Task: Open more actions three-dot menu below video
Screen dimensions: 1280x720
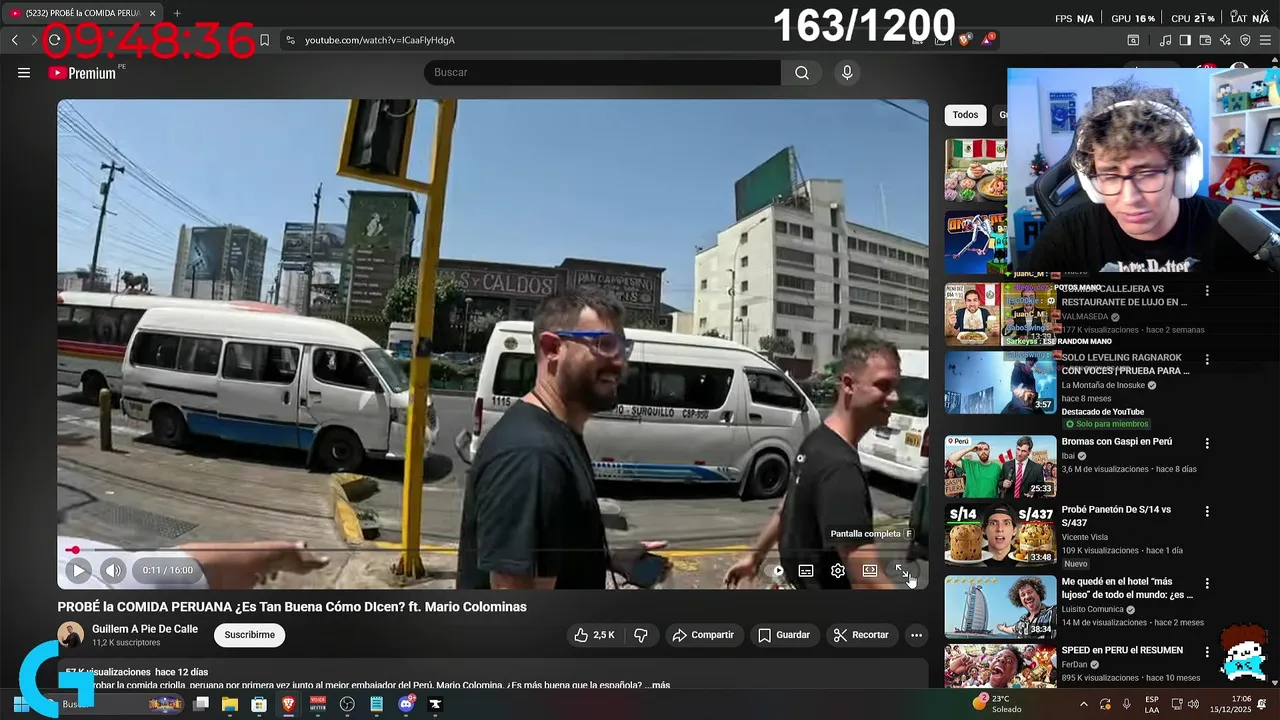Action: (916, 635)
